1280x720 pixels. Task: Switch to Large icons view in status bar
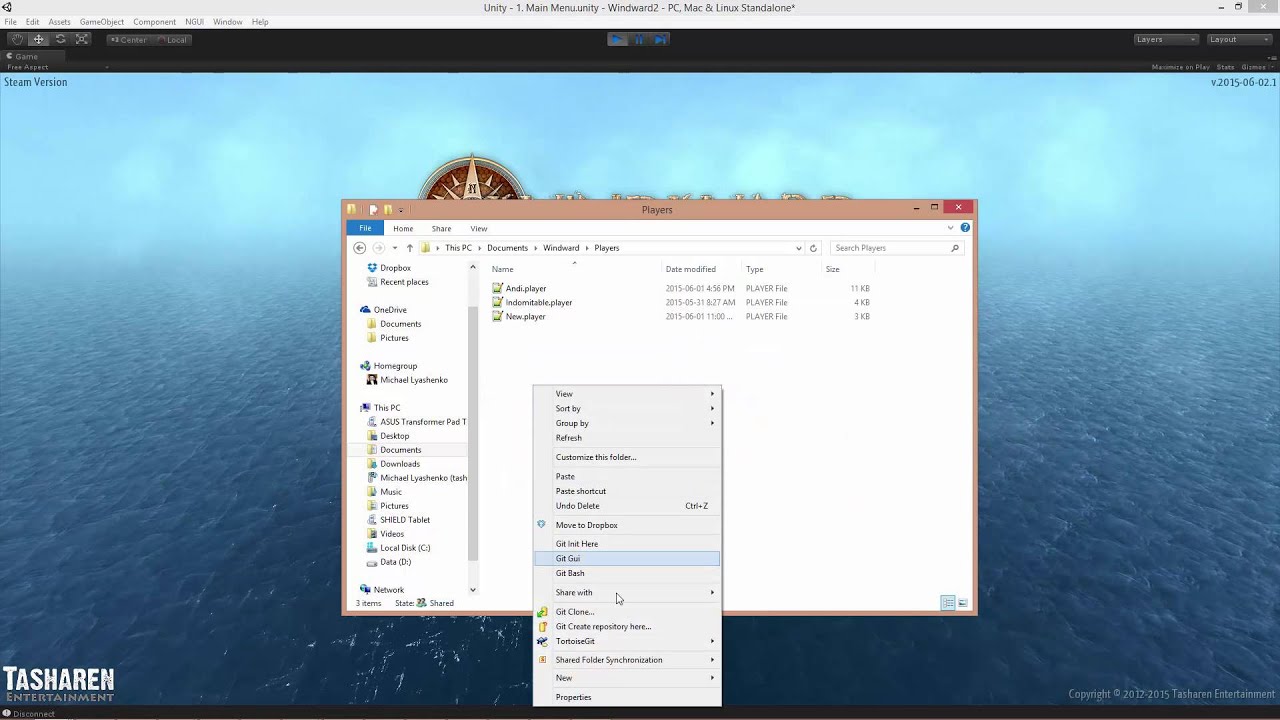(x=963, y=603)
